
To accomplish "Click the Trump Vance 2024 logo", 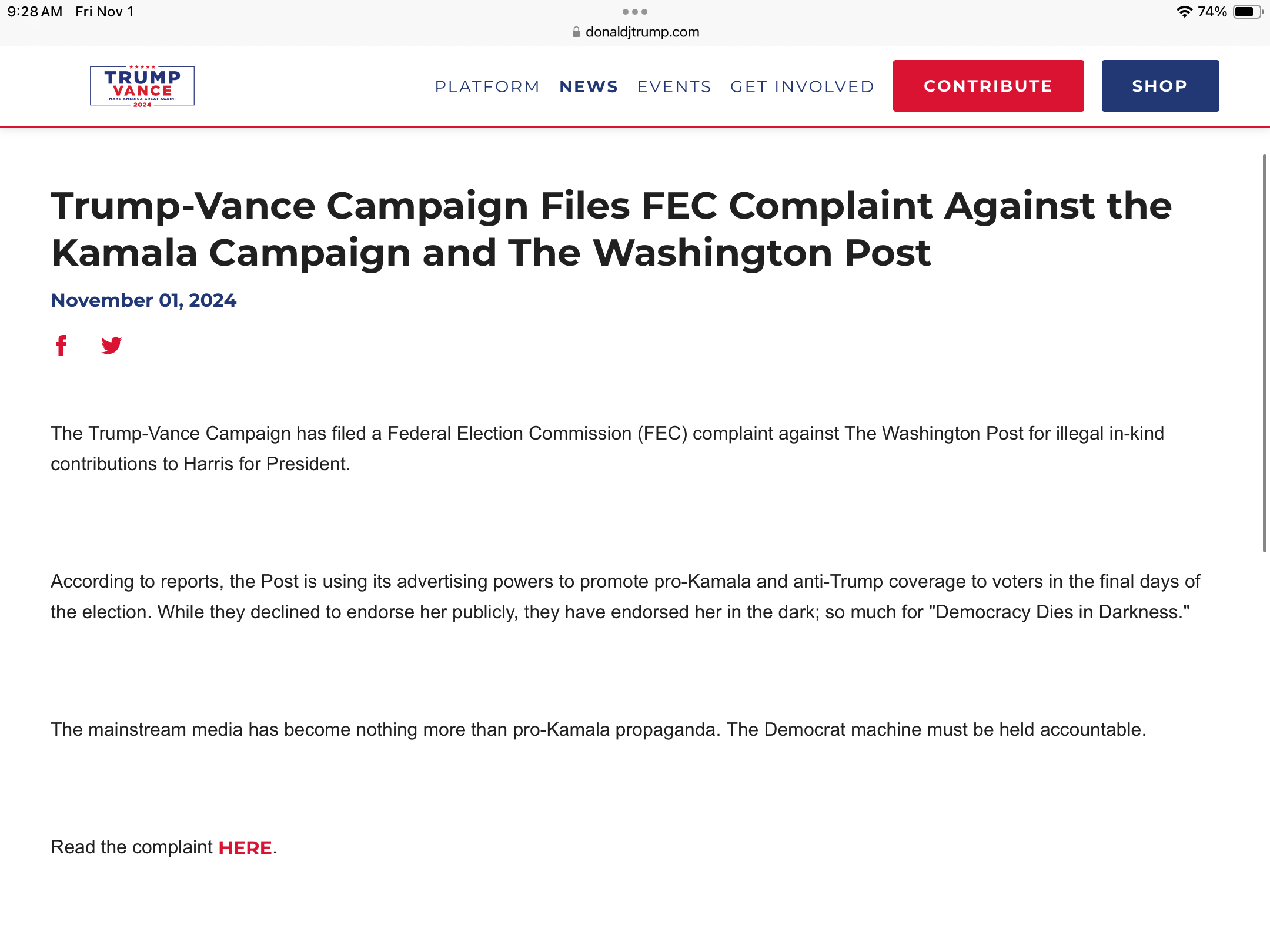I will click(x=142, y=86).
